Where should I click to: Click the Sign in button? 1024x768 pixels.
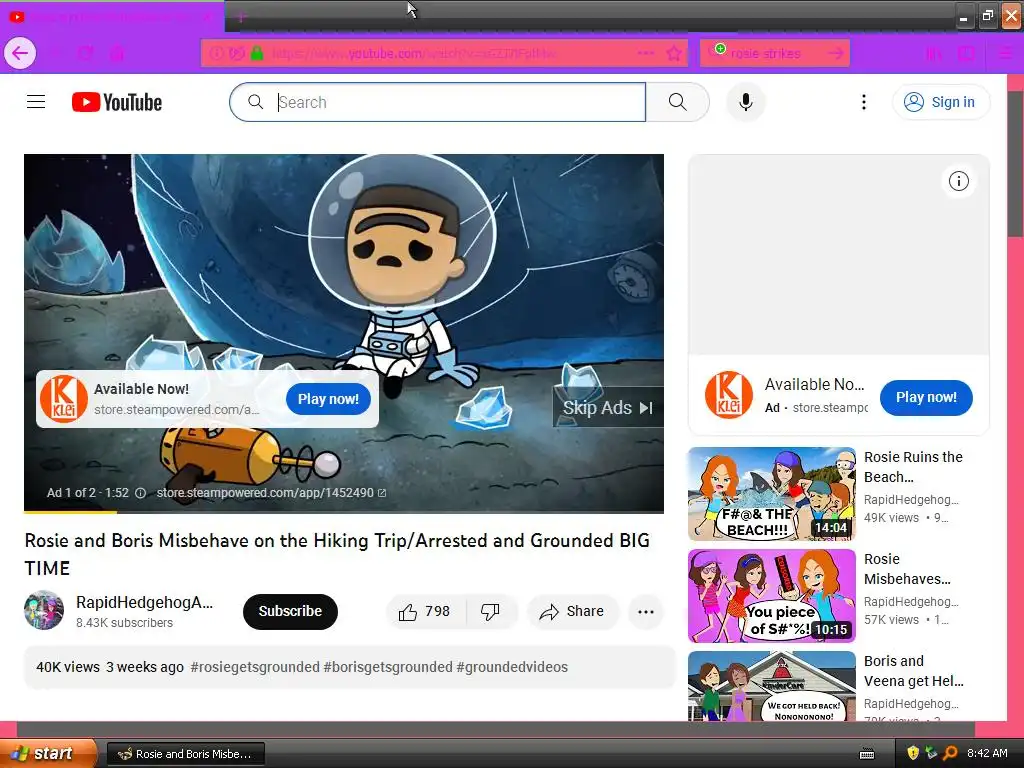tap(940, 102)
